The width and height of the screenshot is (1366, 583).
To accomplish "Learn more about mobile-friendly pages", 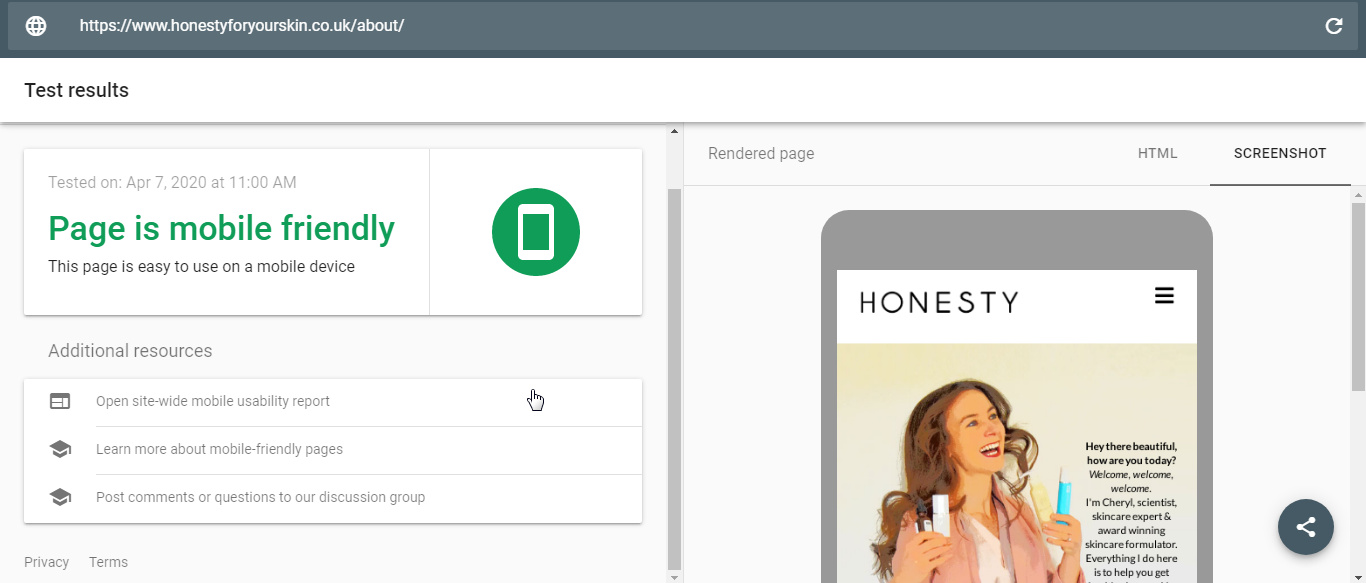I will 333,450.
